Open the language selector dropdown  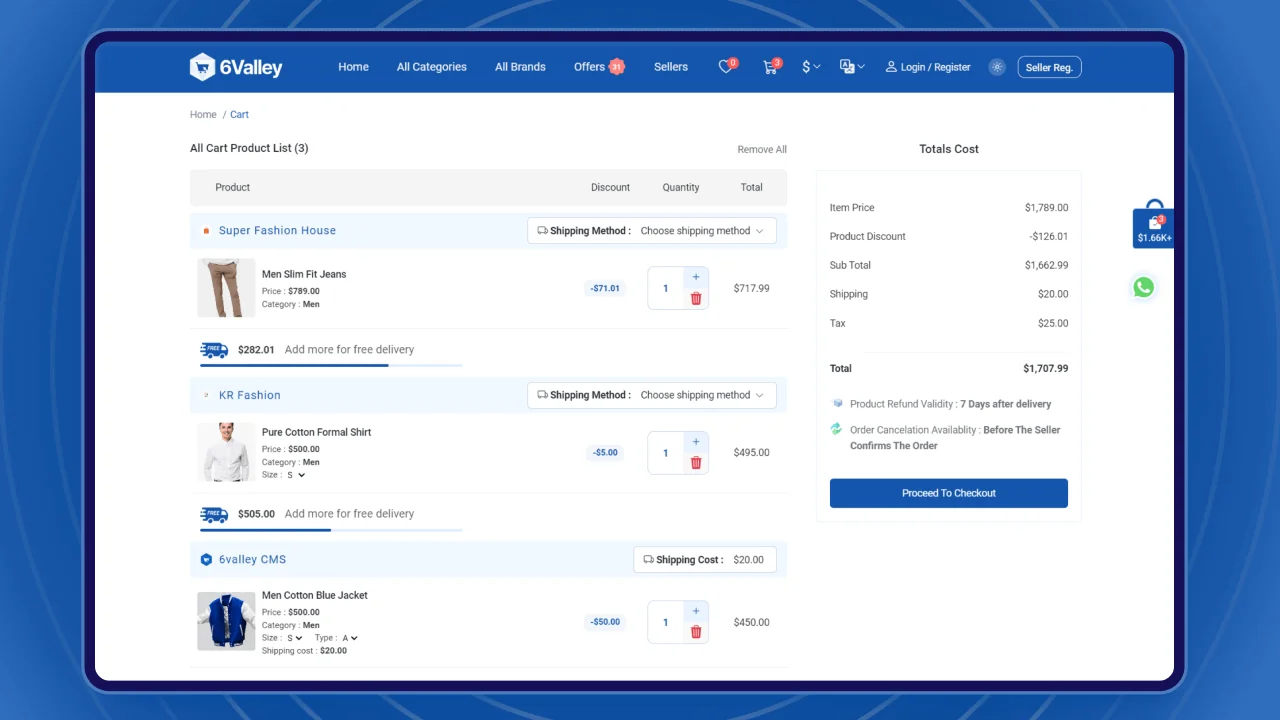[852, 67]
